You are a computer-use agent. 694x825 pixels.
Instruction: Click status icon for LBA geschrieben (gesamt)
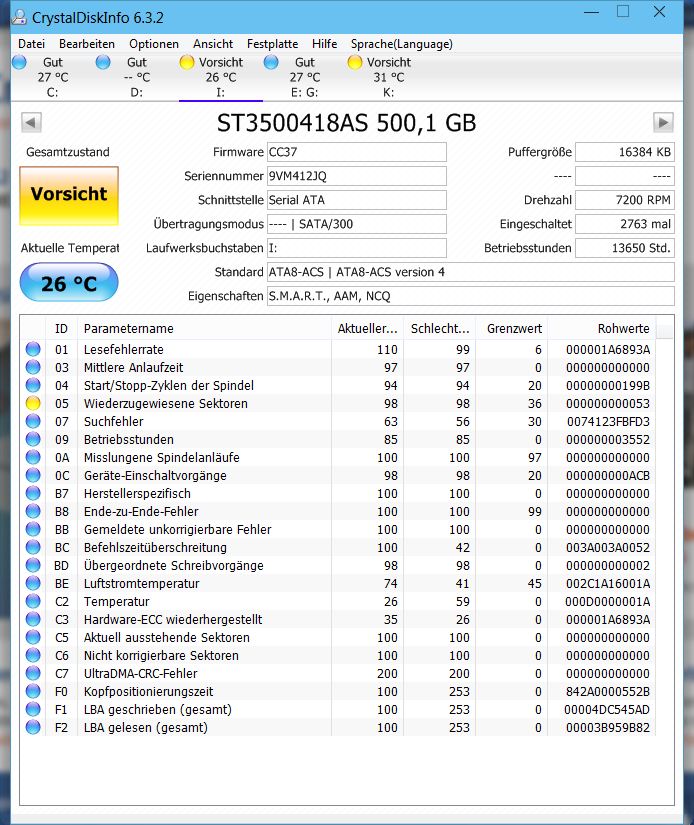pos(33,709)
